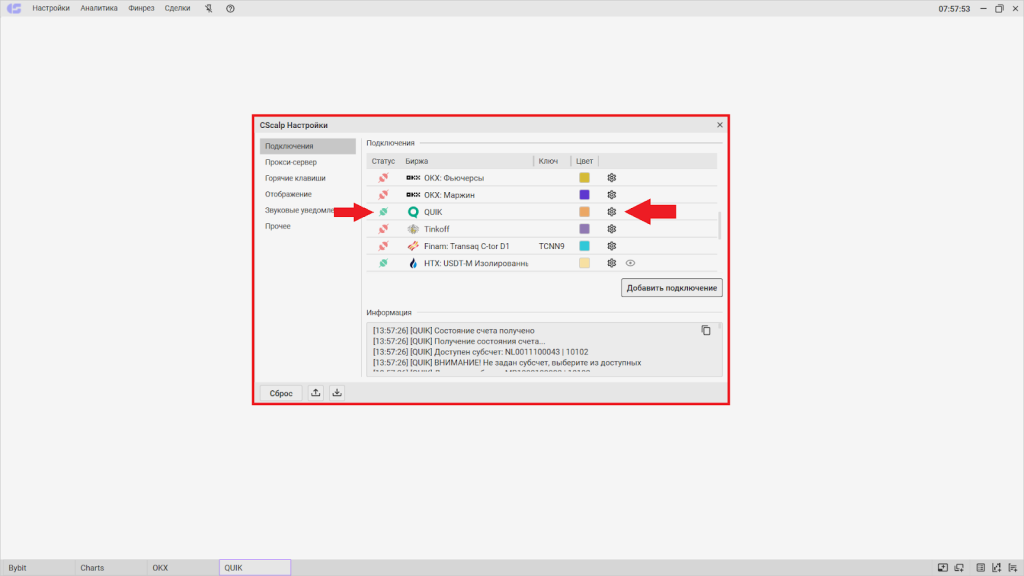This screenshot has width=1024, height=576.
Task: Open the Финрез menu
Action: coord(141,8)
